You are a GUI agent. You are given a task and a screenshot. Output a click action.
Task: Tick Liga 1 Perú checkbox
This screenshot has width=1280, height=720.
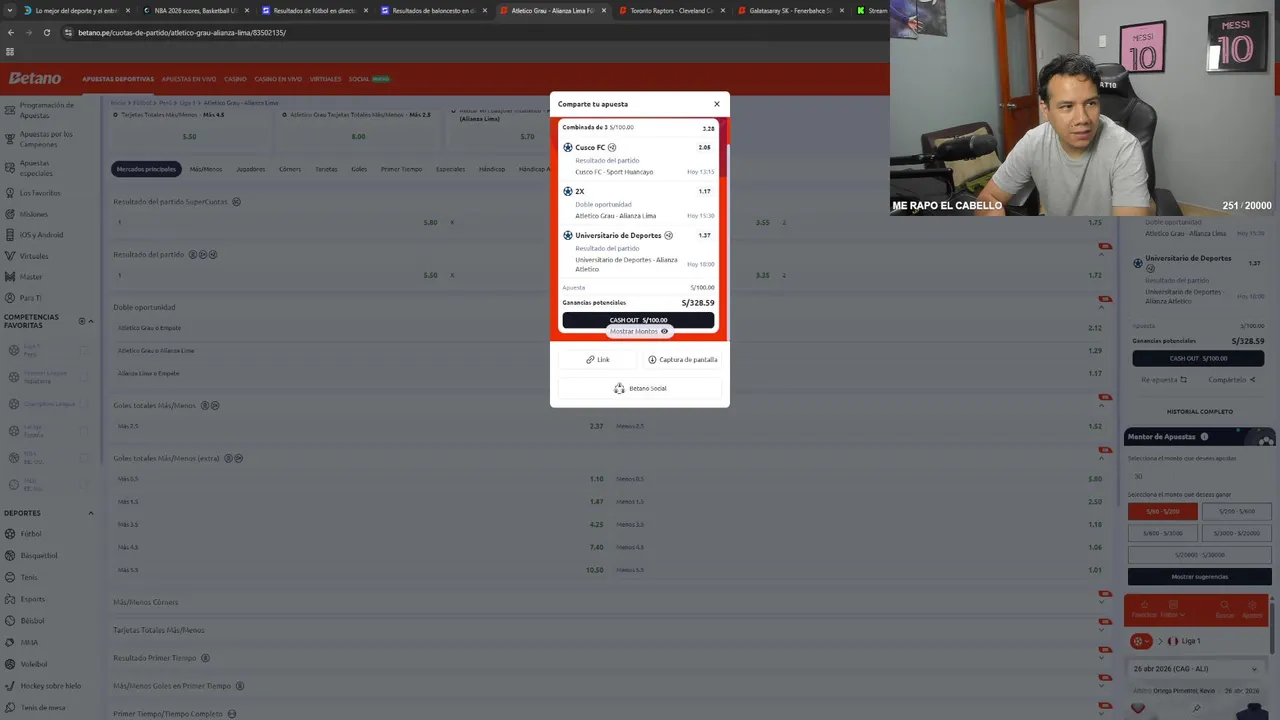(x=84, y=350)
